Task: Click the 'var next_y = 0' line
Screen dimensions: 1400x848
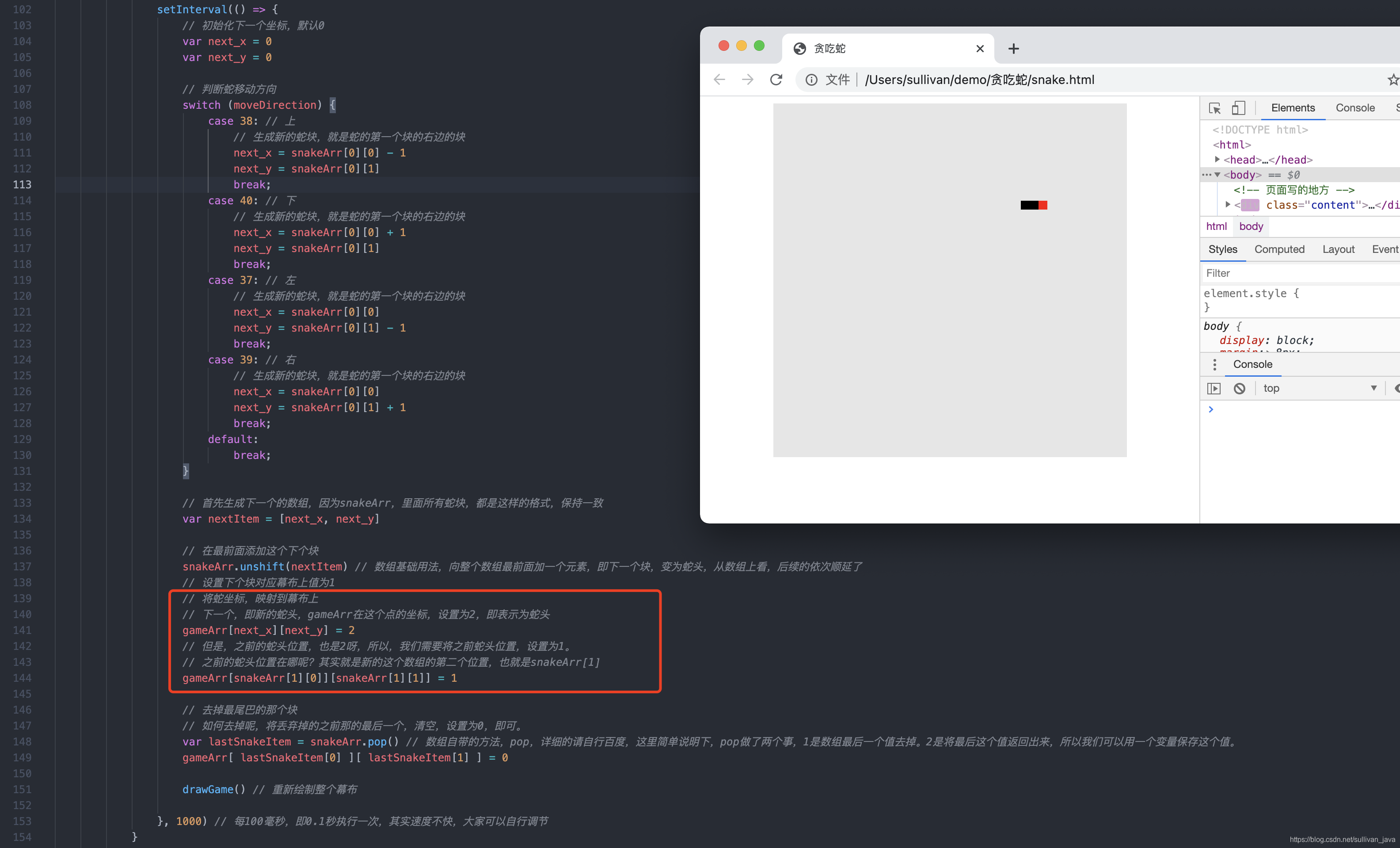Action: (x=227, y=57)
